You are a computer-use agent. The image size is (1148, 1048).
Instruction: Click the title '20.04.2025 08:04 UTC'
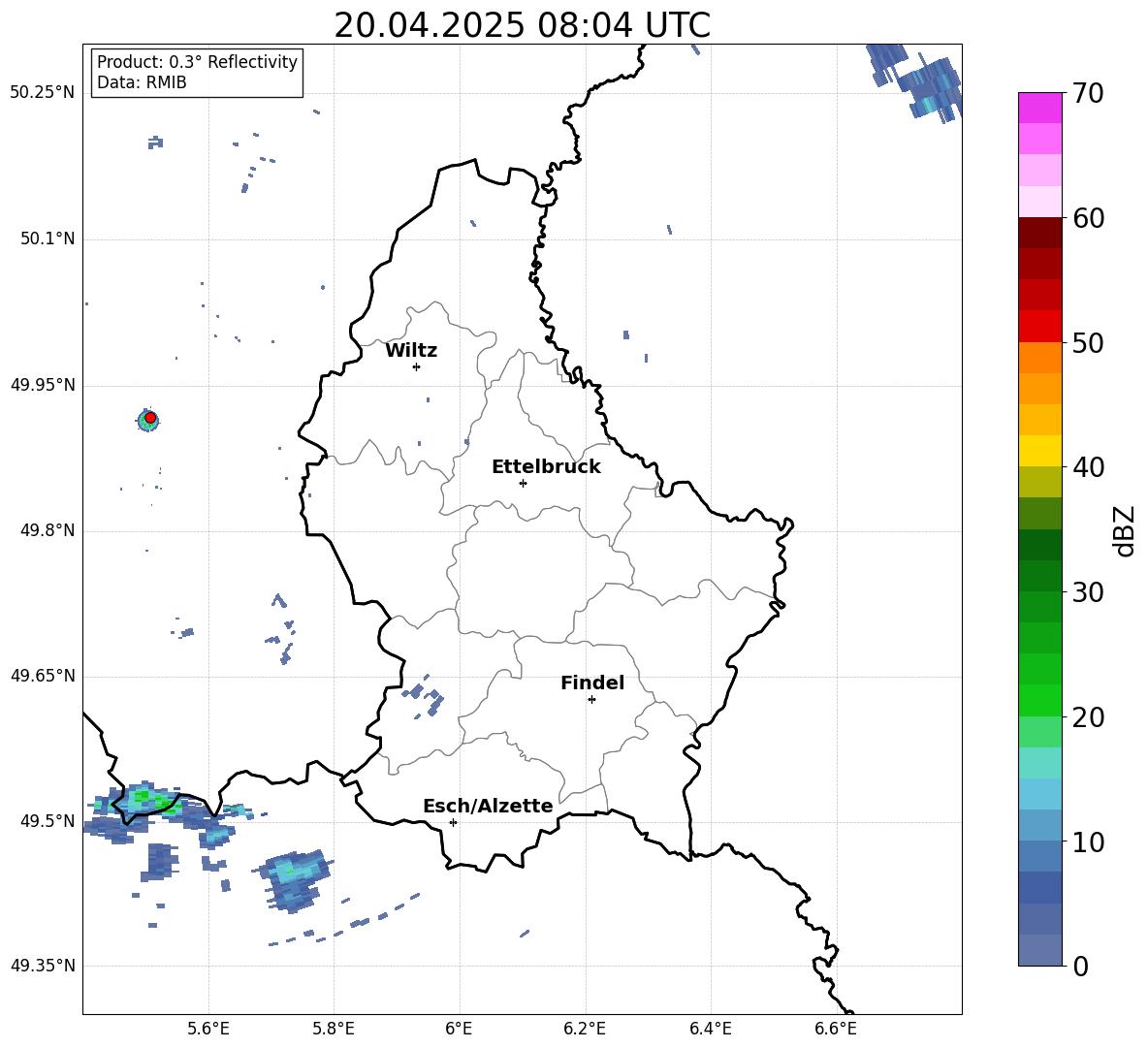click(522, 25)
